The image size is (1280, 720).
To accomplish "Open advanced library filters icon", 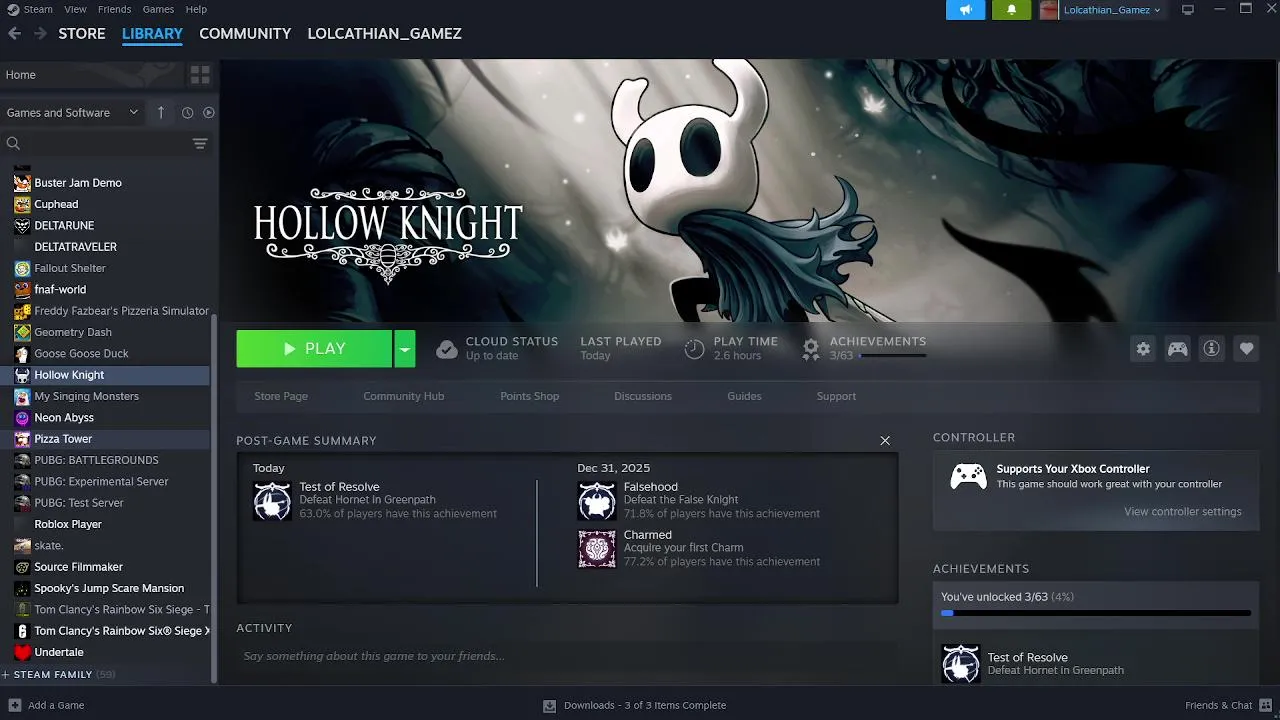I will 200,143.
